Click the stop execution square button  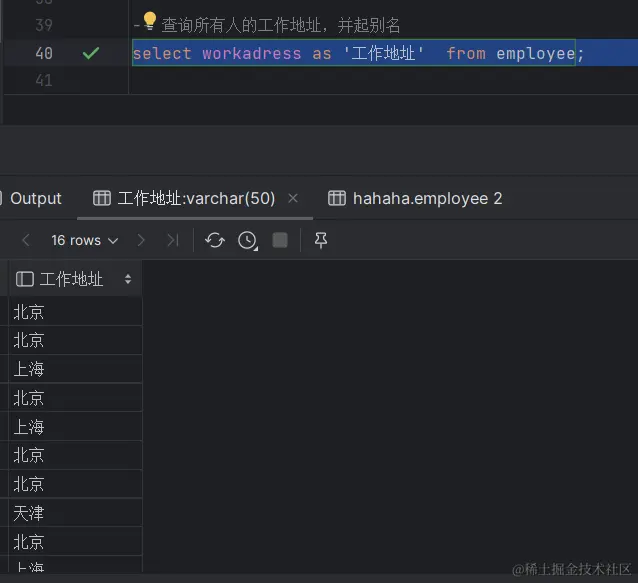[280, 240]
